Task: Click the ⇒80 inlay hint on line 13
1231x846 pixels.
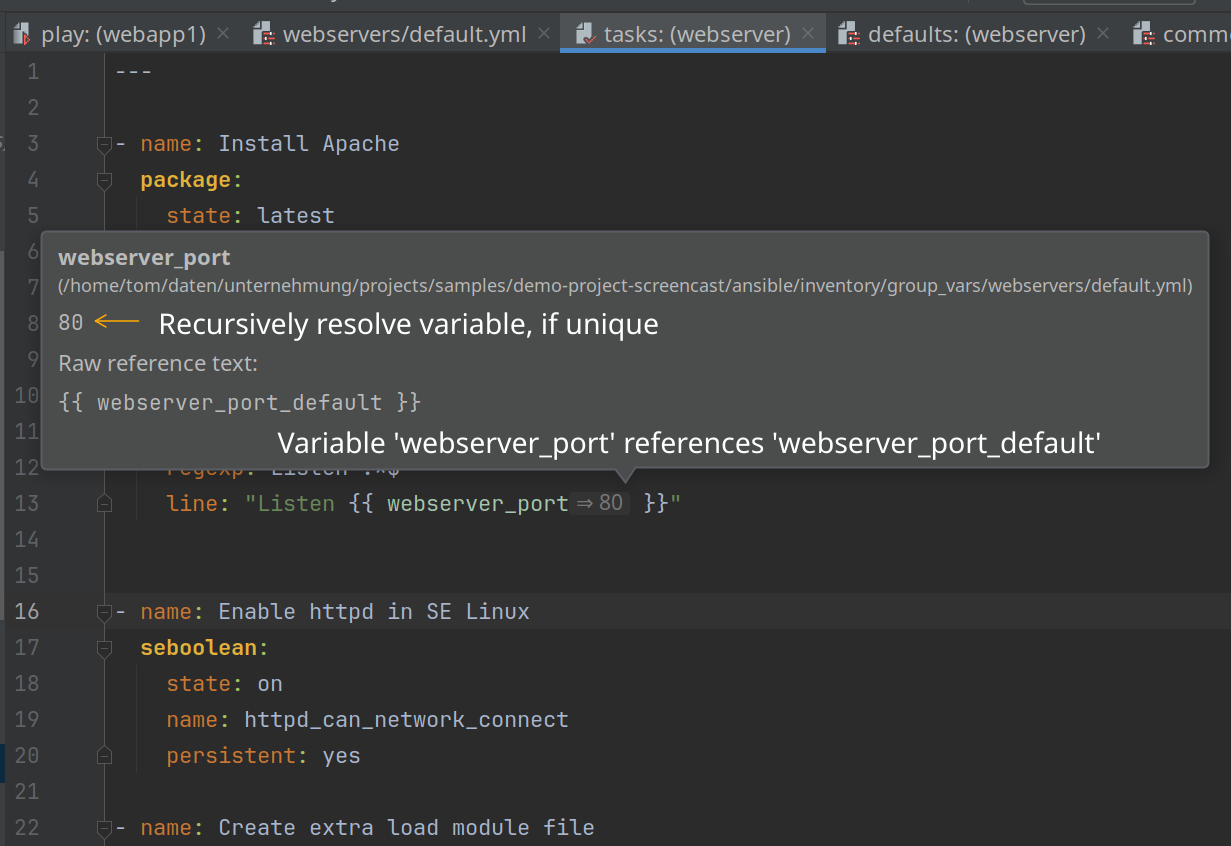Action: click(x=600, y=503)
